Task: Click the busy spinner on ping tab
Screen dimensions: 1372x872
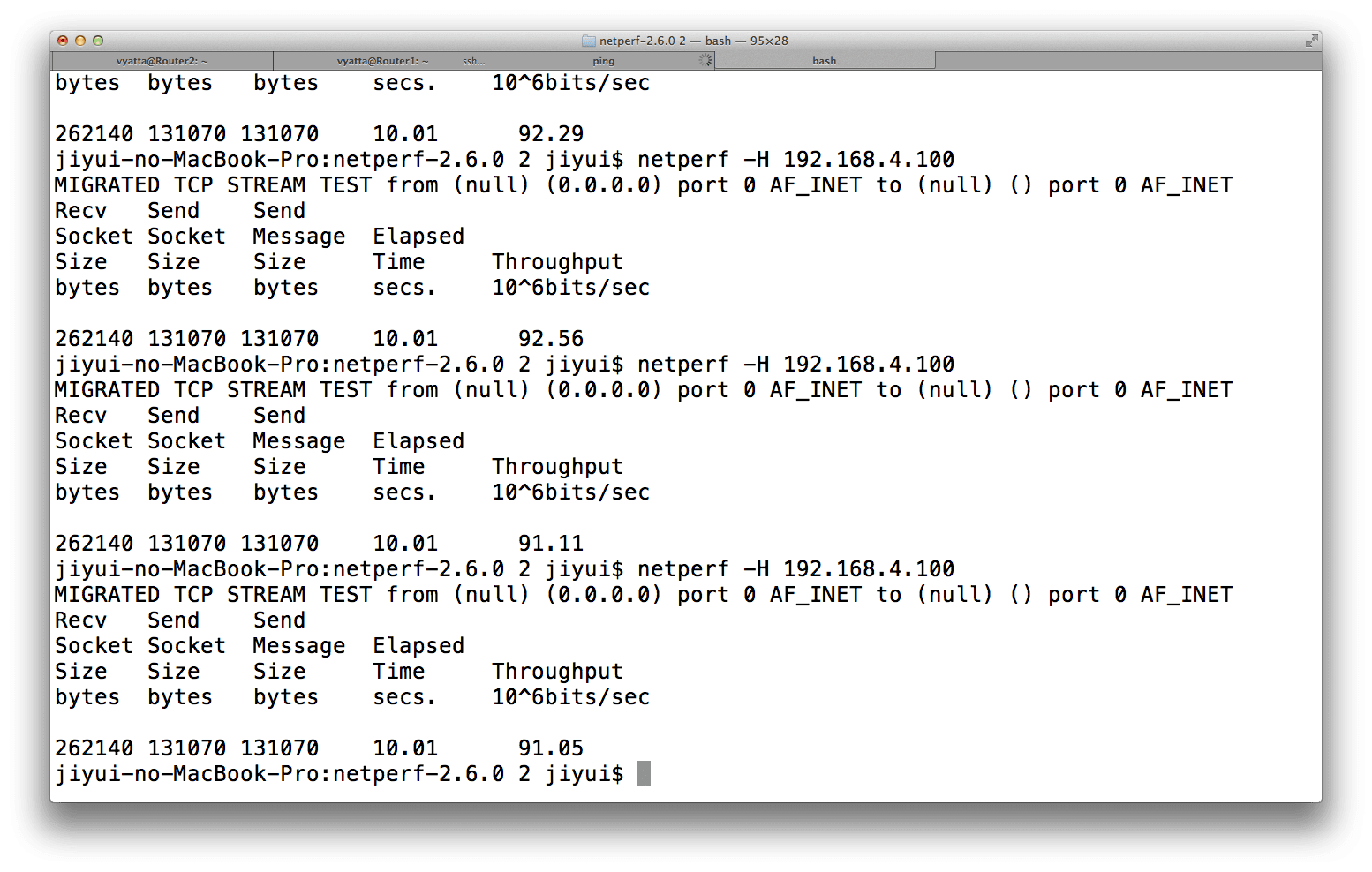Action: pyautogui.click(x=705, y=60)
